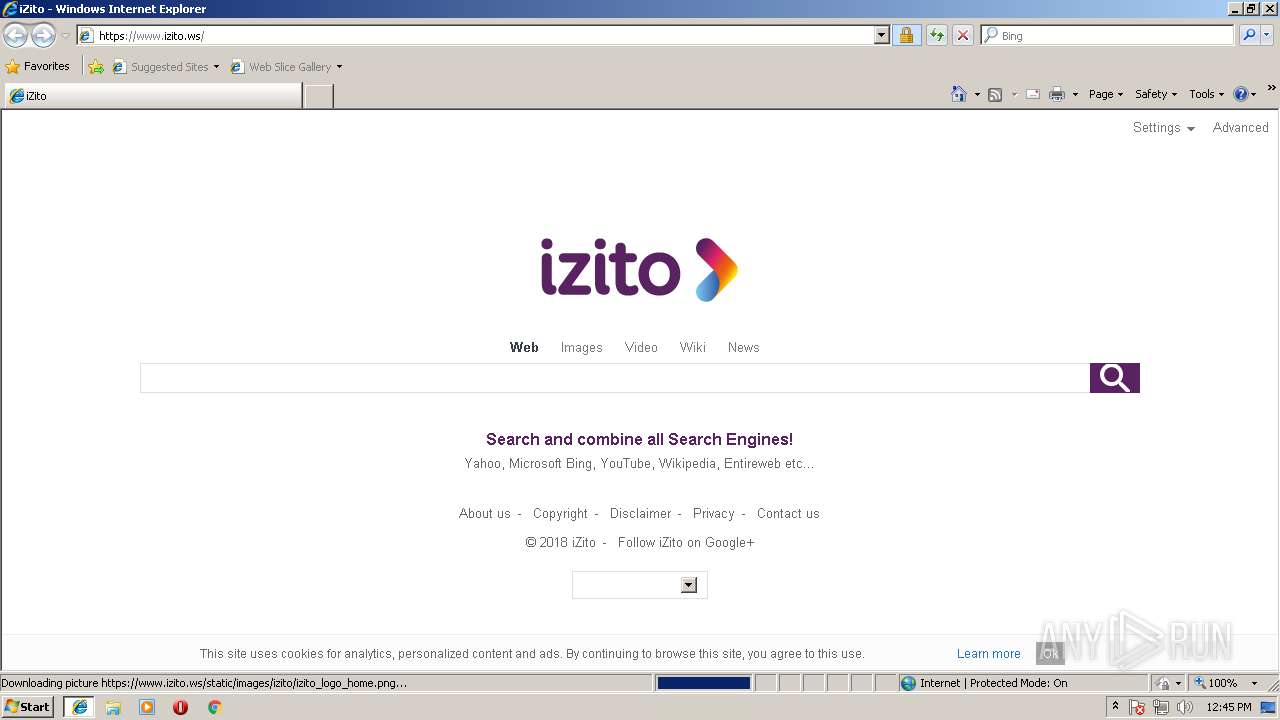Click the browser Forward arrow button

click(43, 36)
